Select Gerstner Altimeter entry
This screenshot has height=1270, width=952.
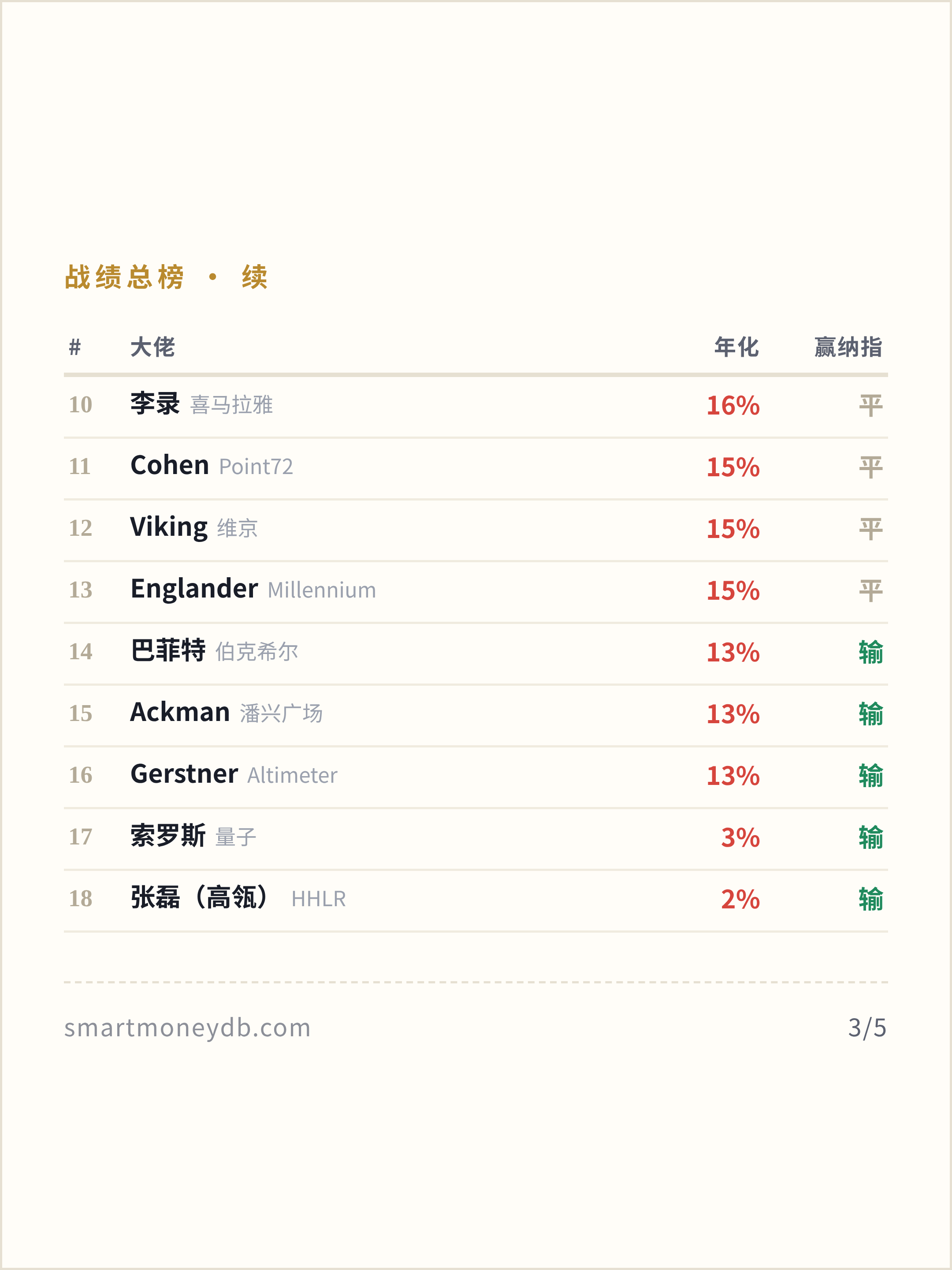234,774
